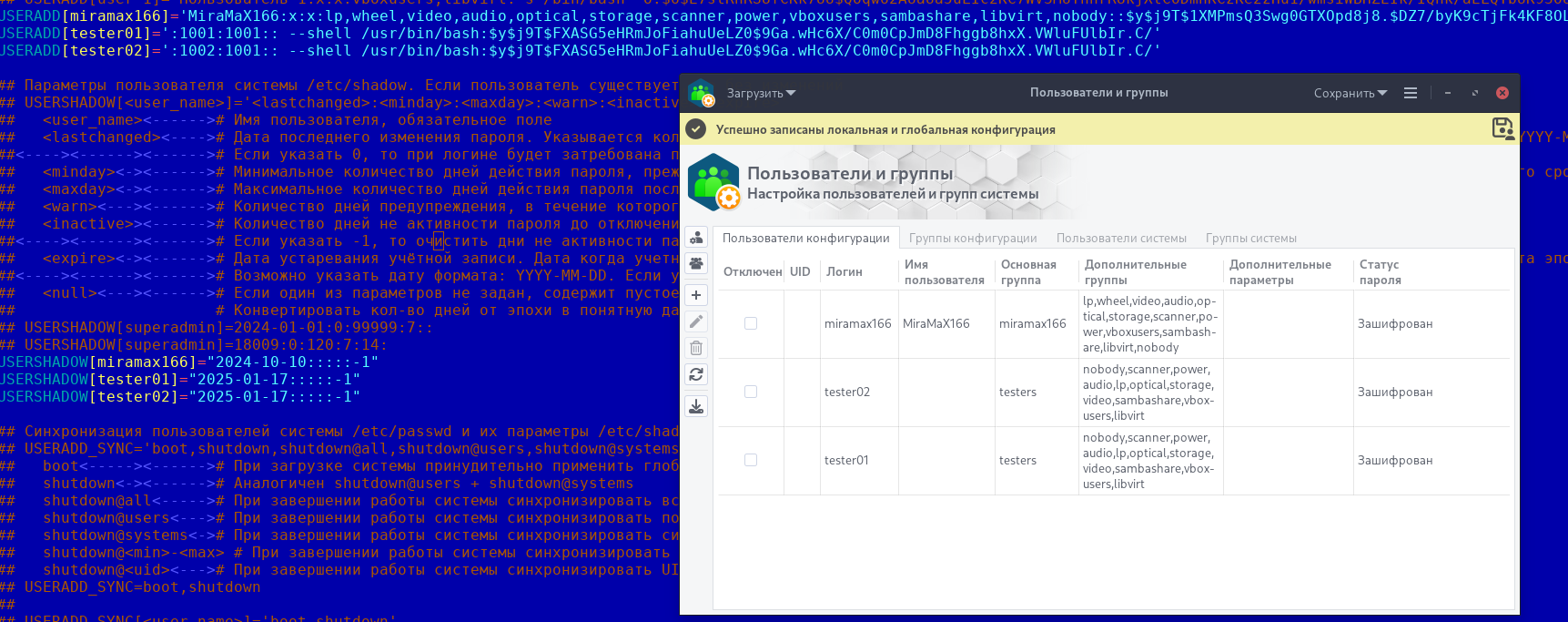The image size is (1568, 622).
Task: Click USERADD[tester02] line in editor window
Action: (x=581, y=50)
